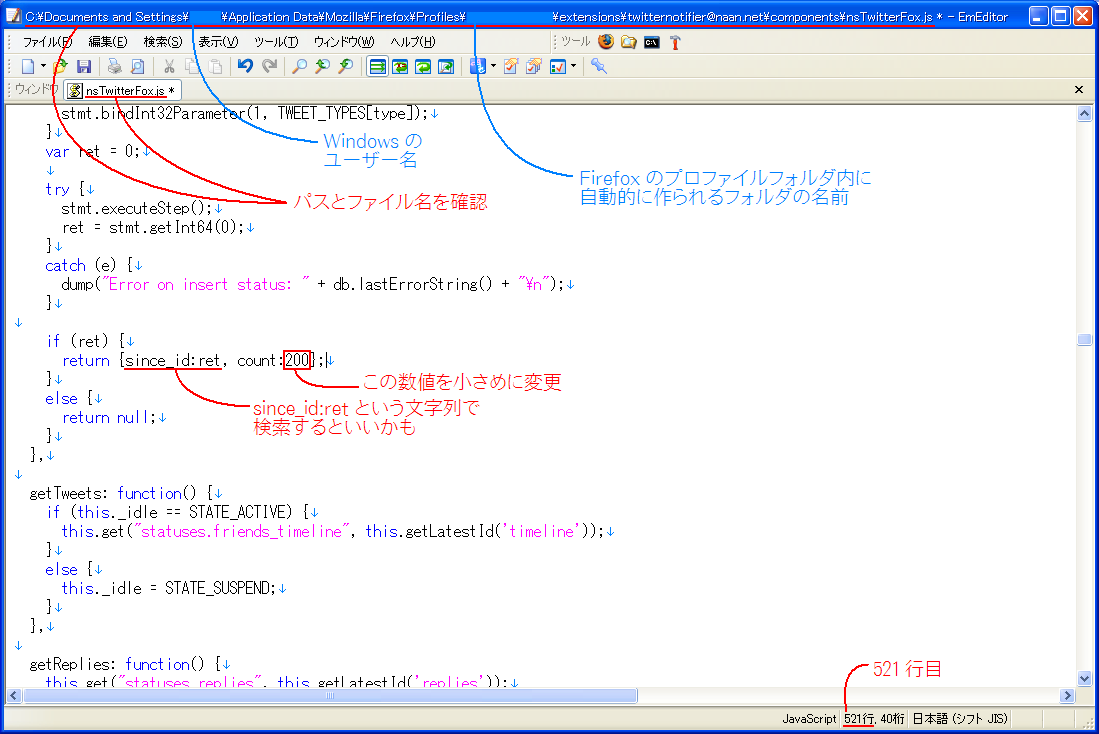Click JavaScript configuration in status bar
1099x734 pixels.
click(808, 719)
